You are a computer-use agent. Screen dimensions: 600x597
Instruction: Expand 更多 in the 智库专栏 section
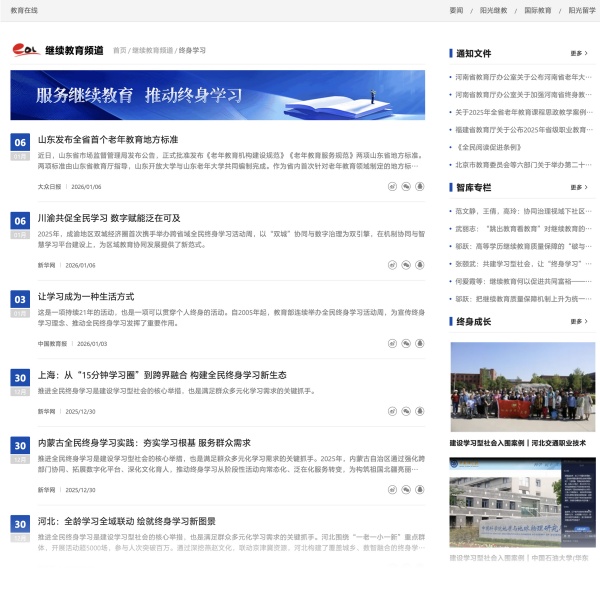[578, 188]
